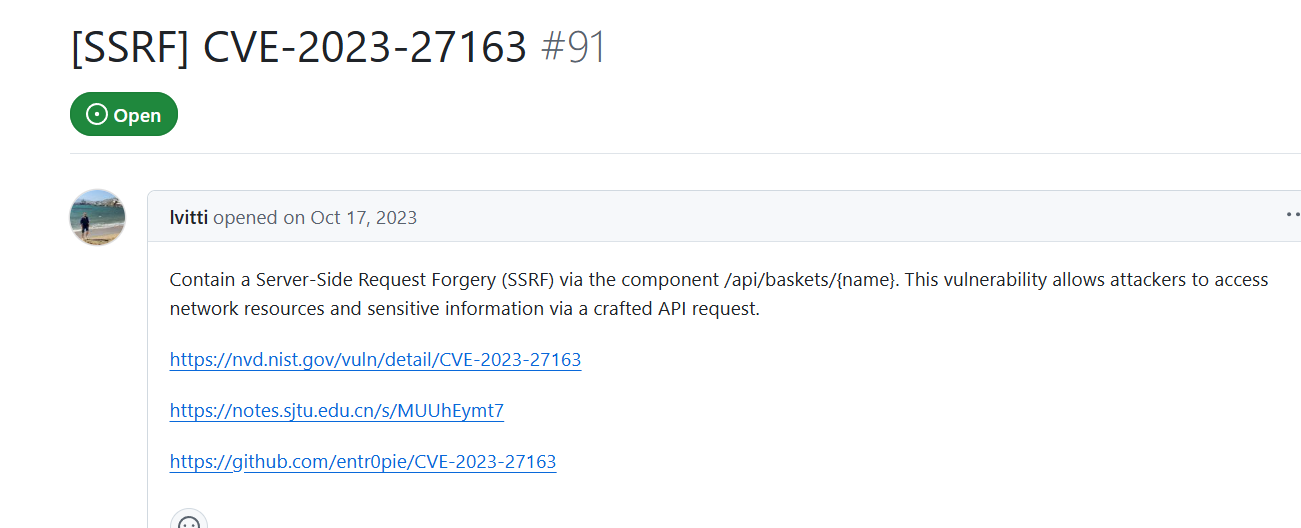This screenshot has height=528, width=1301.
Task: Open the nvd.nist.gov CVE detail link
Action: coord(375,359)
